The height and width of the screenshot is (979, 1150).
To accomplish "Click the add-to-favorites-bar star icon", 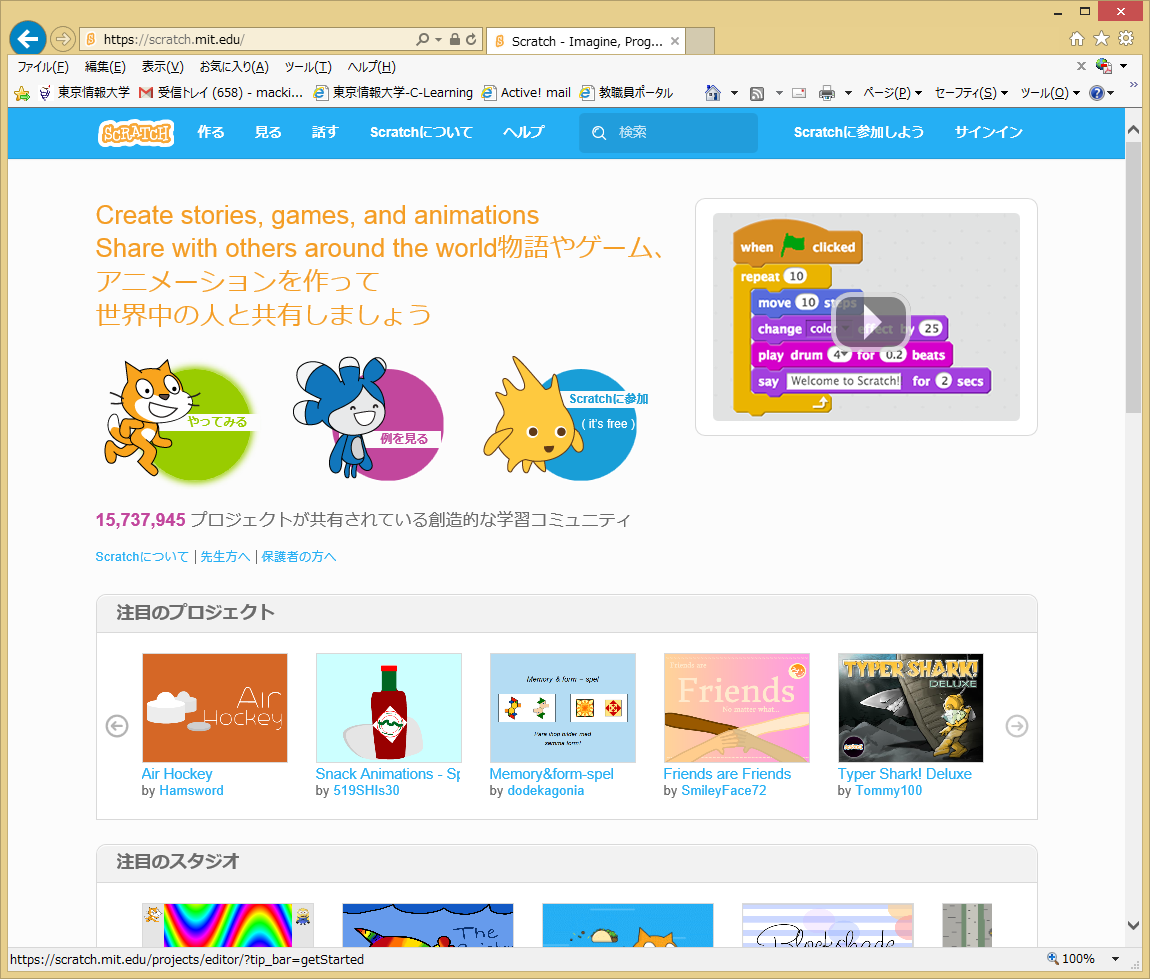I will 22,93.
